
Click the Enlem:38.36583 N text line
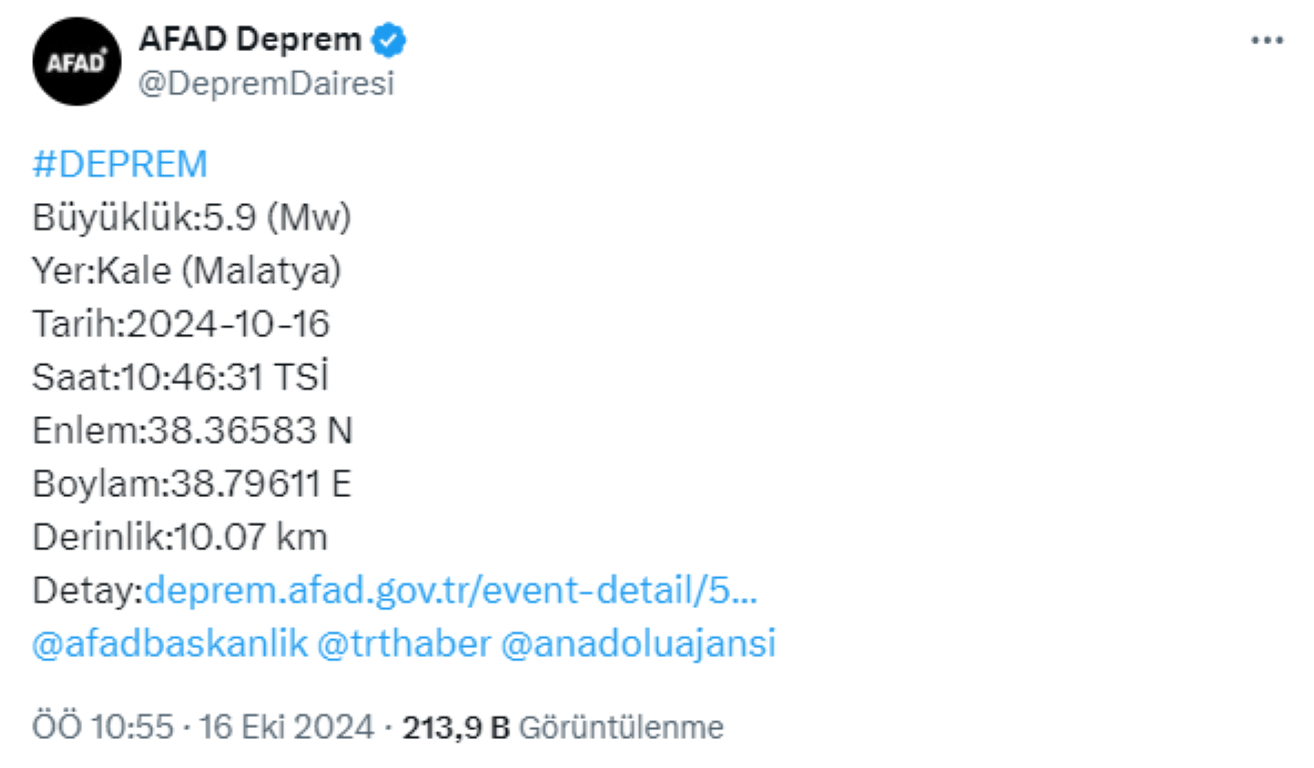click(193, 431)
